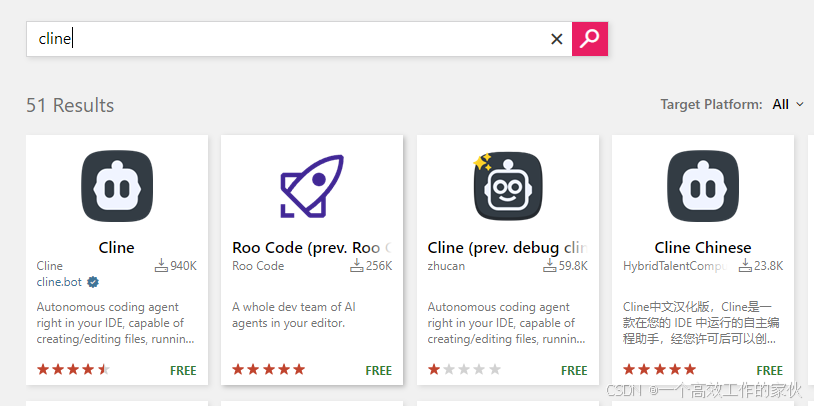
Task: Click the cline.bot publisher domain link
Action: click(59, 282)
